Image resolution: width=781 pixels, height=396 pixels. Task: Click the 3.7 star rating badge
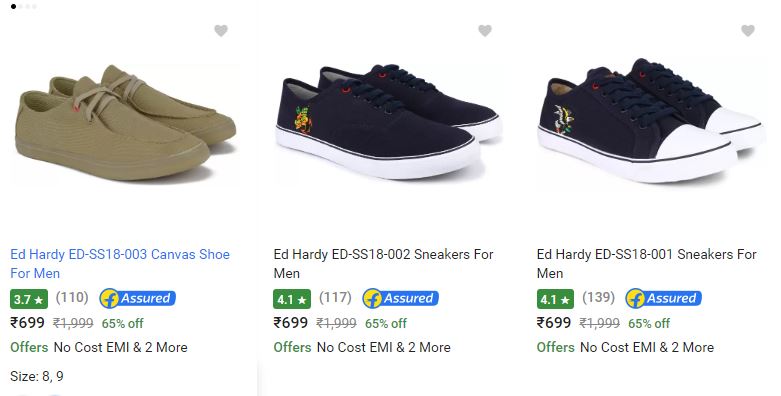point(29,299)
